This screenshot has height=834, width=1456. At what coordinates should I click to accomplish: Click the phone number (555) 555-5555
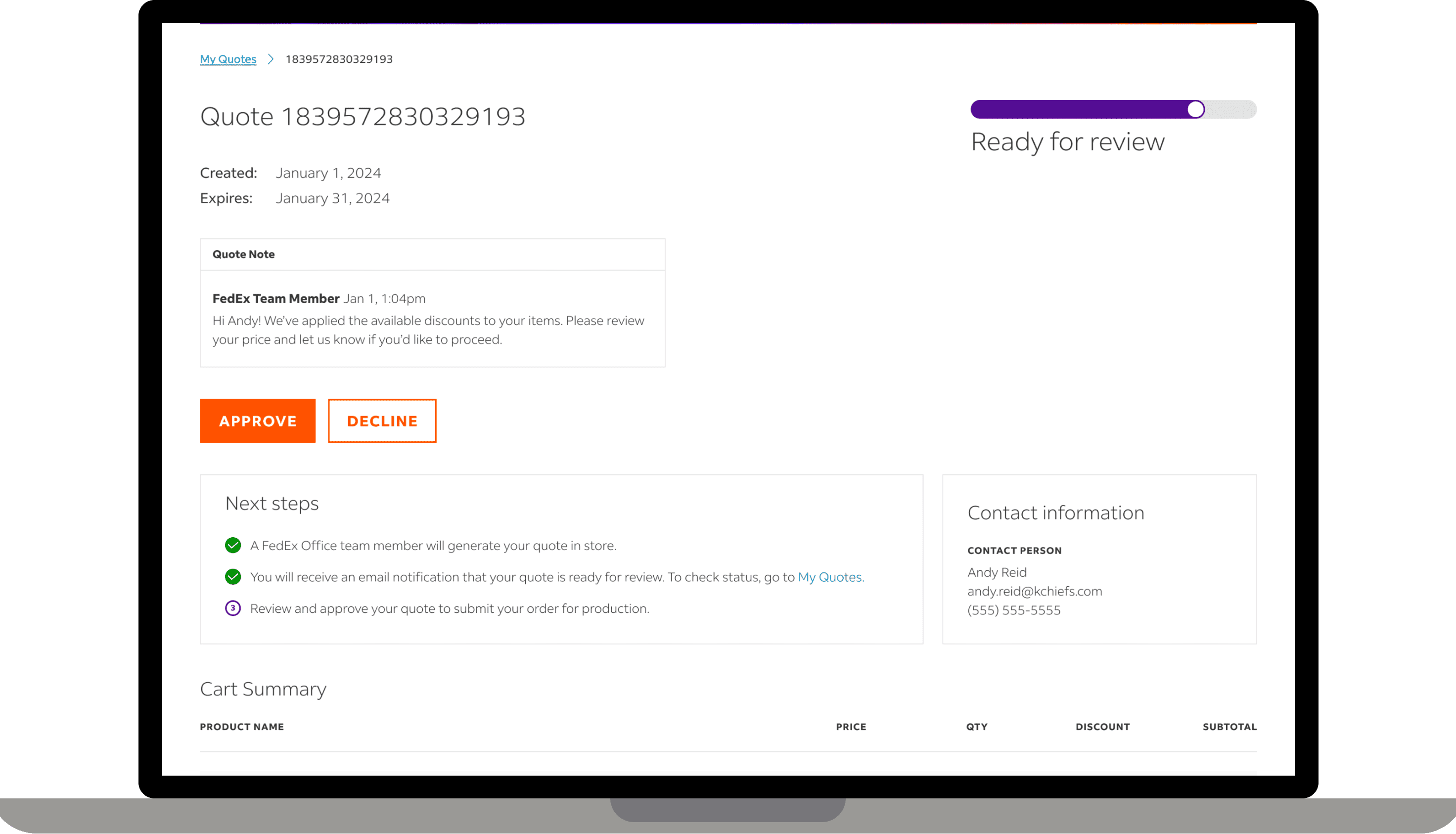click(x=1013, y=610)
